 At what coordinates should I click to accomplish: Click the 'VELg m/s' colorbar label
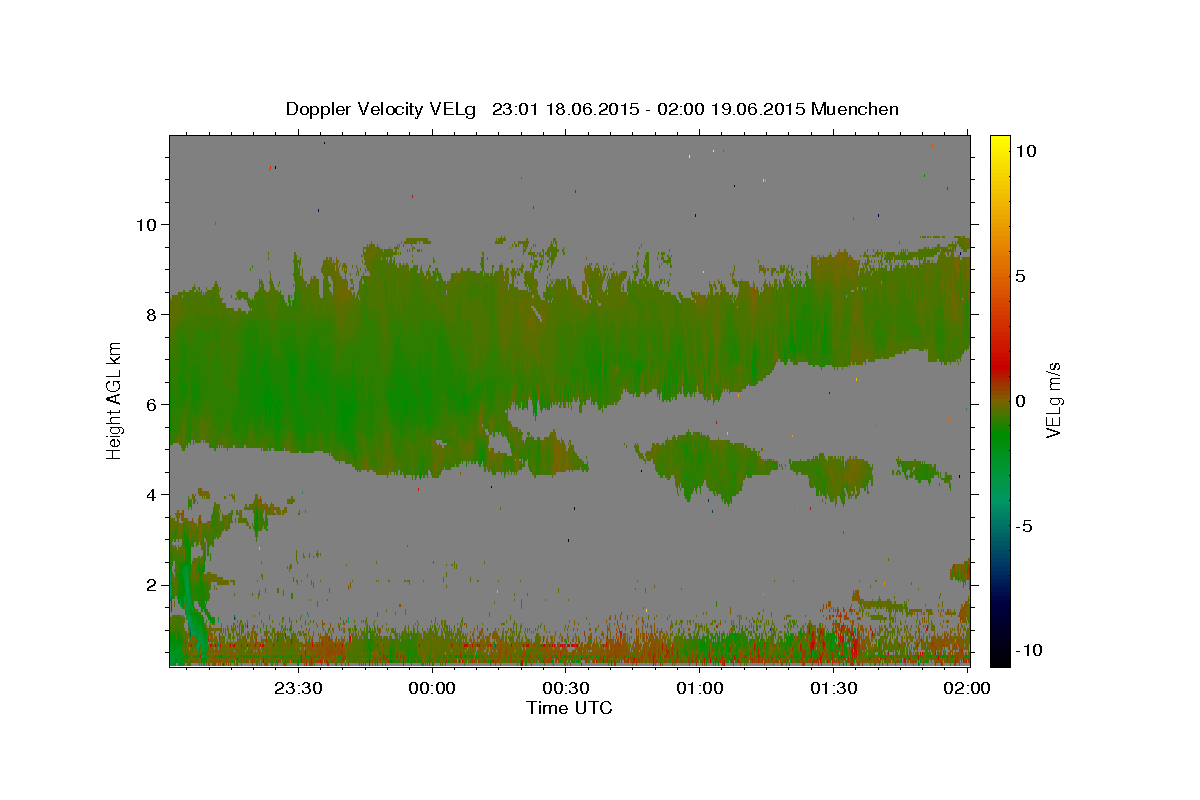pos(1053,401)
